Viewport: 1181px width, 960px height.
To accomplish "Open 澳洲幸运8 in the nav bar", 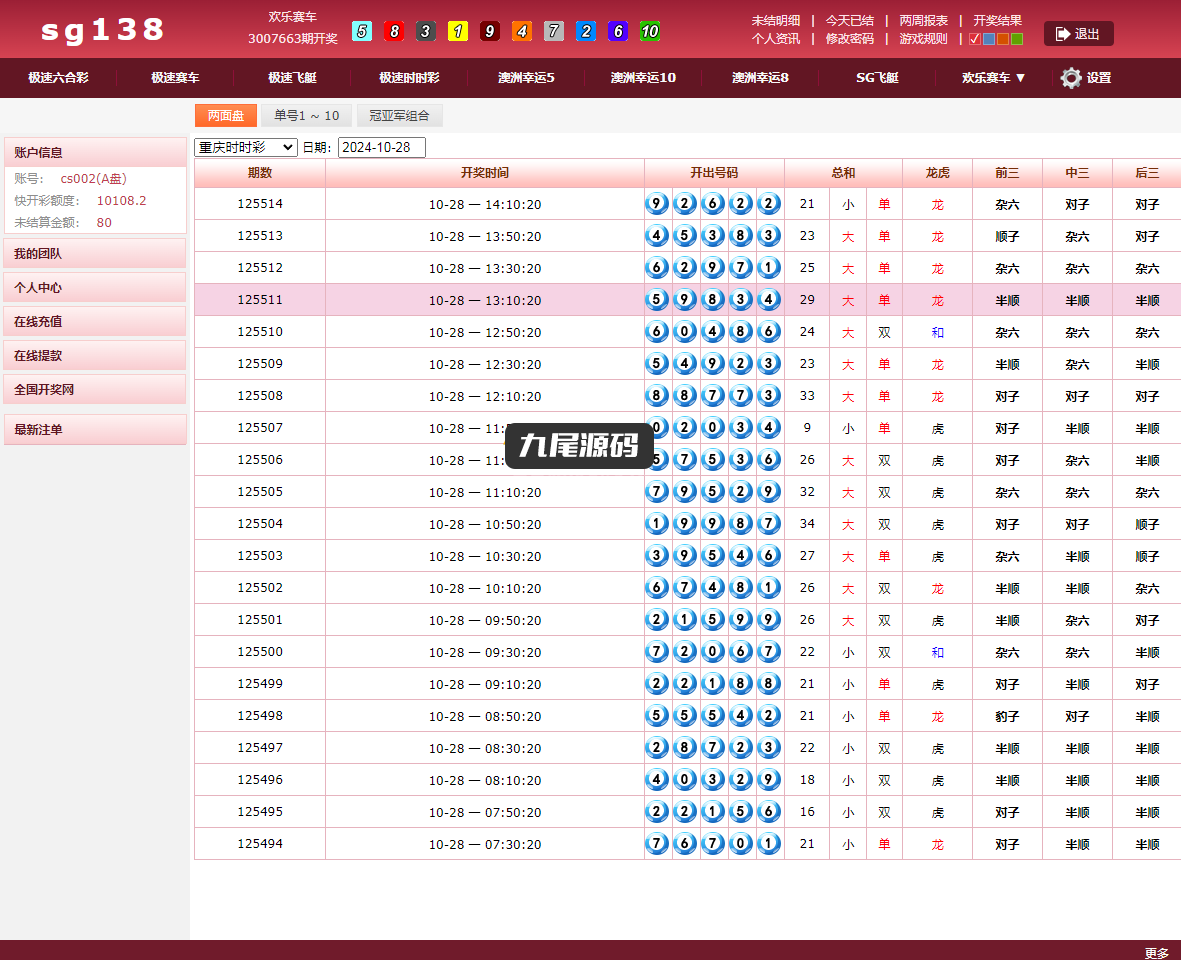I will [x=760, y=78].
